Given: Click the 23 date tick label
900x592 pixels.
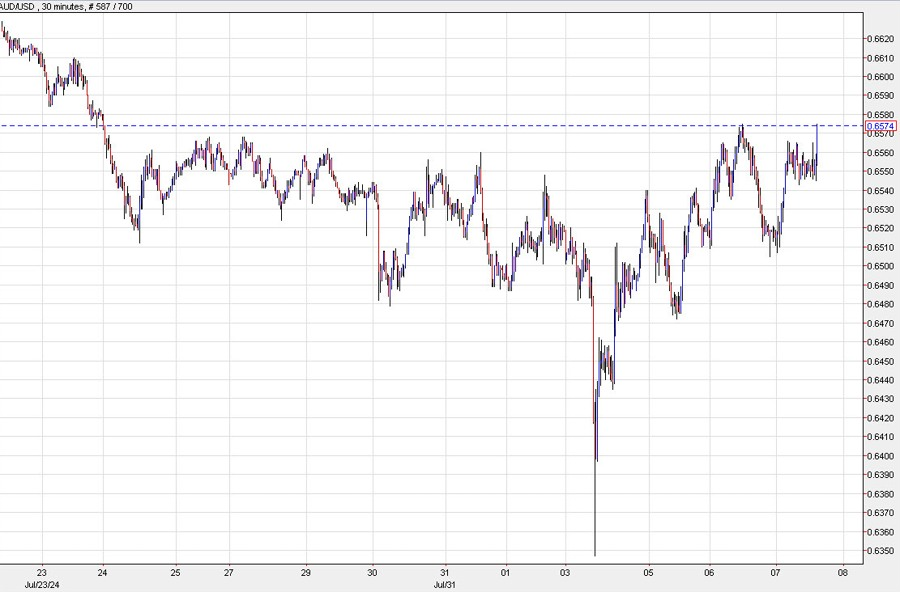Looking at the screenshot, I should tap(42, 572).
